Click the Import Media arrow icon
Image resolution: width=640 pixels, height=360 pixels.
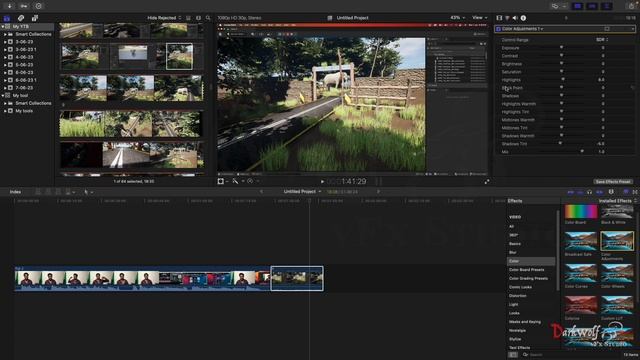click(x=9, y=6)
